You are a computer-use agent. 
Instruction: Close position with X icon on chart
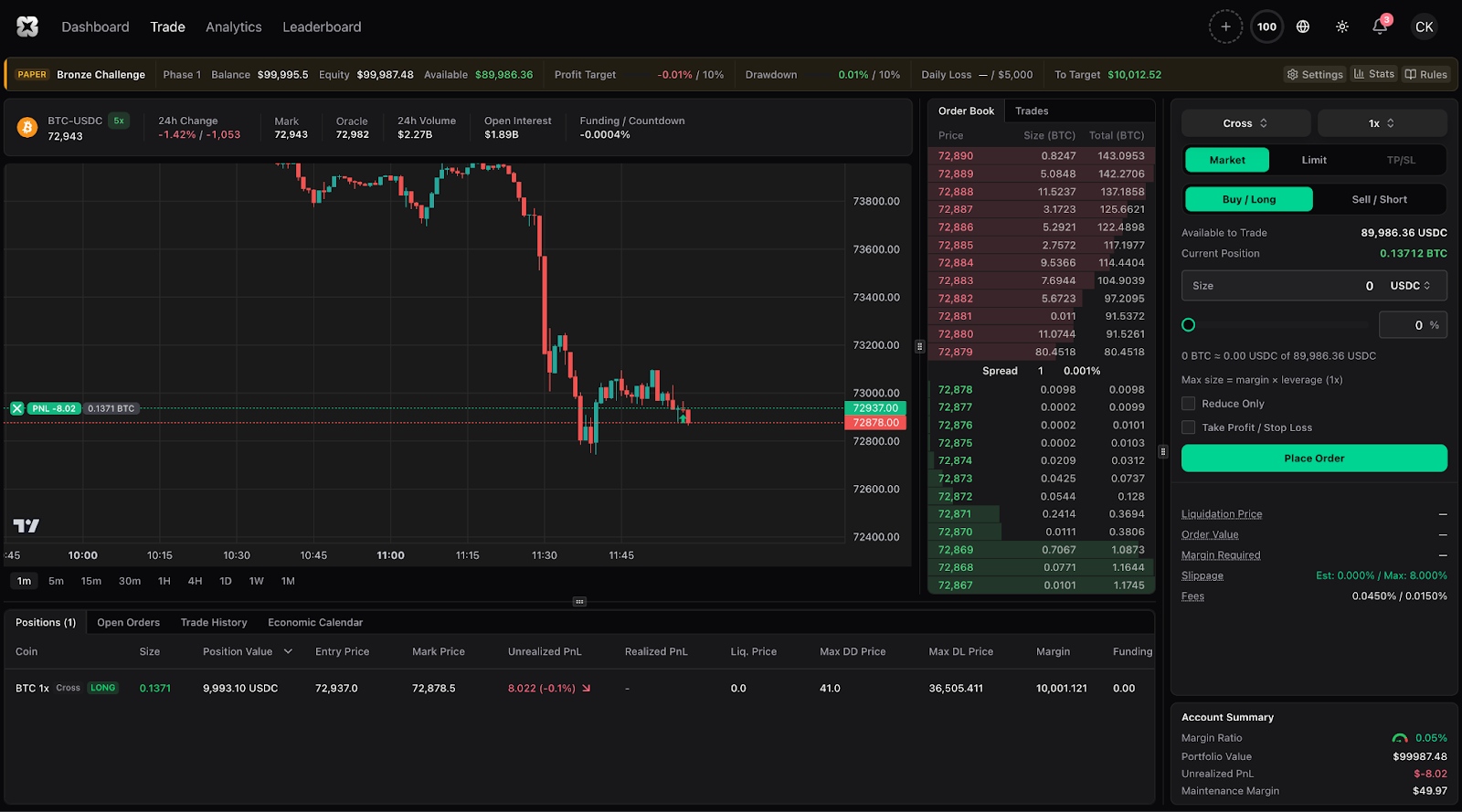pyautogui.click(x=16, y=408)
